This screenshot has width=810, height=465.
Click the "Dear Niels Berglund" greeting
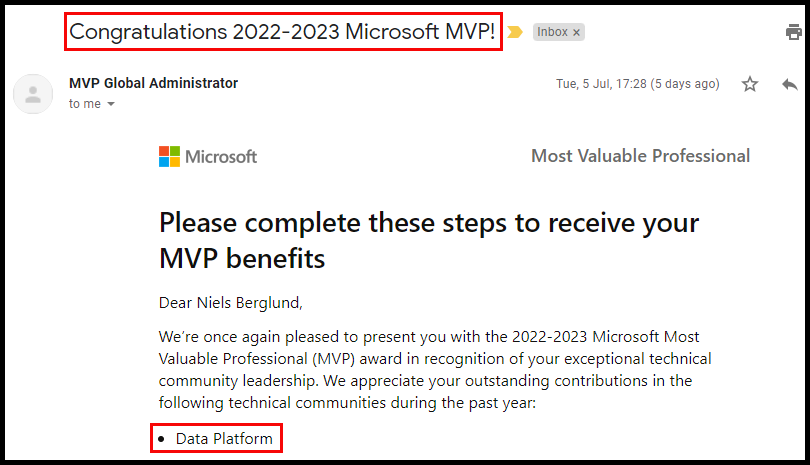[x=230, y=303]
